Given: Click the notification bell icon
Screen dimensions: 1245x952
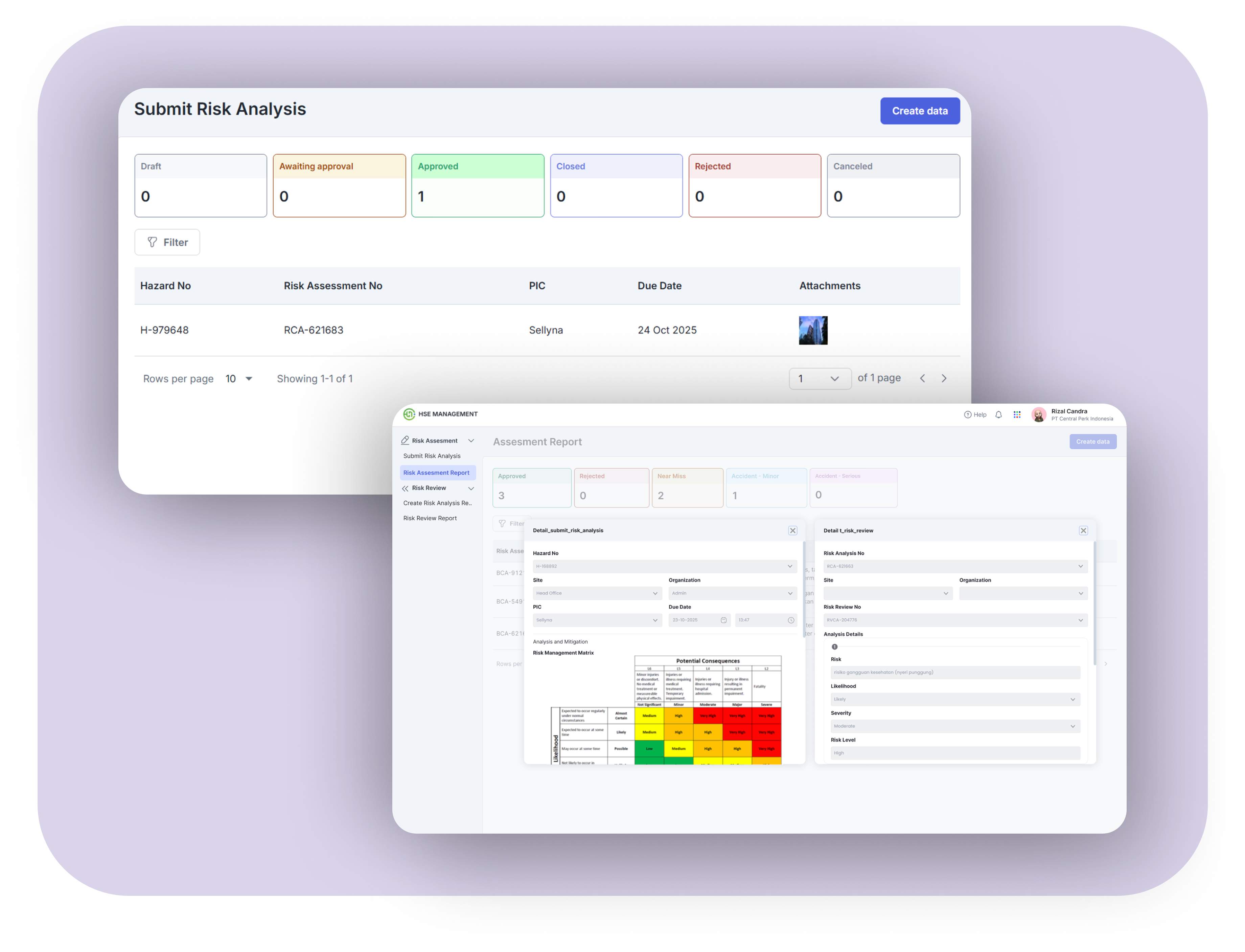Looking at the screenshot, I should coord(999,415).
